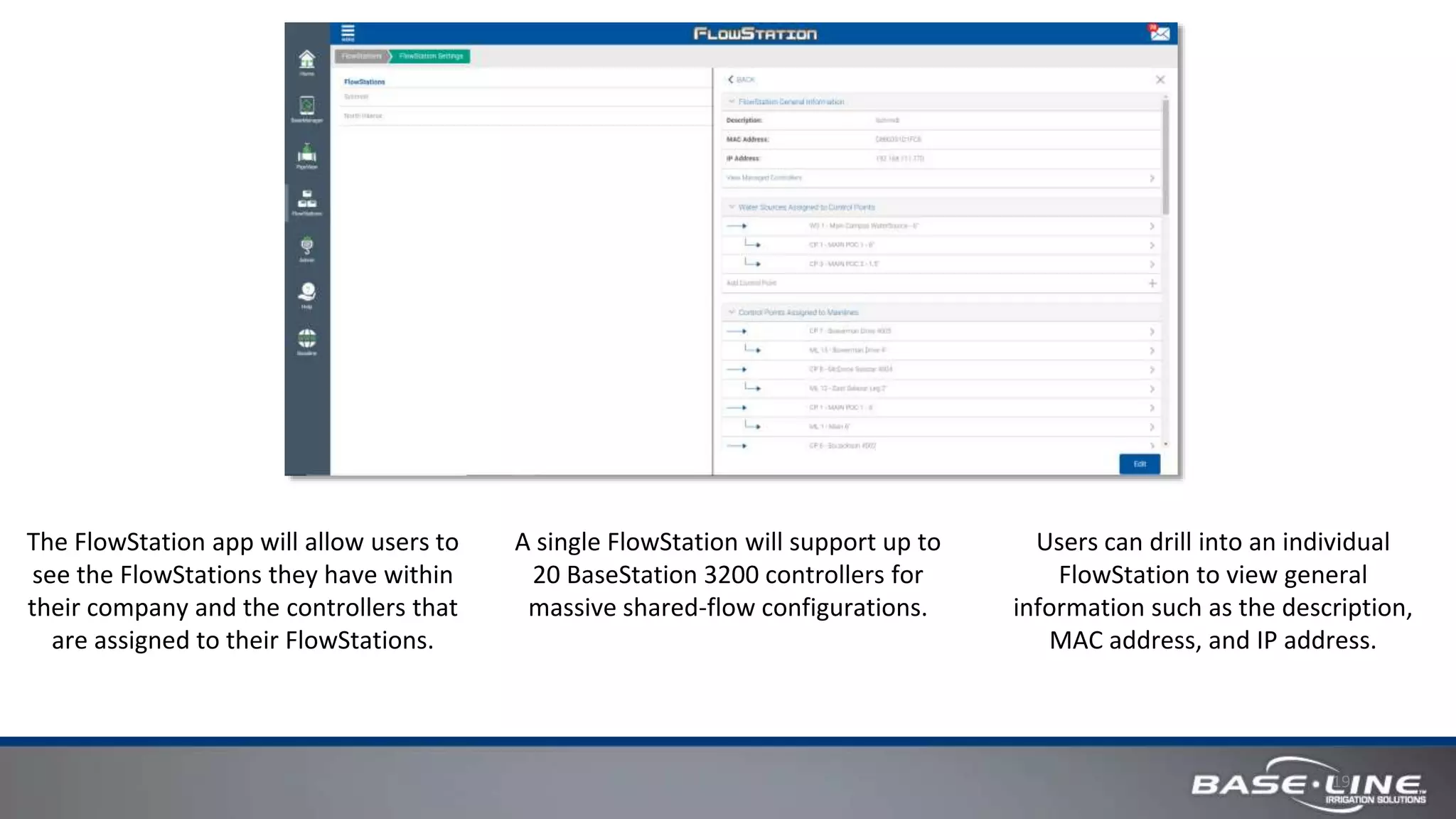Screen dimensions: 1456x819
Task: Add a control point with plus icon
Action: point(1152,283)
